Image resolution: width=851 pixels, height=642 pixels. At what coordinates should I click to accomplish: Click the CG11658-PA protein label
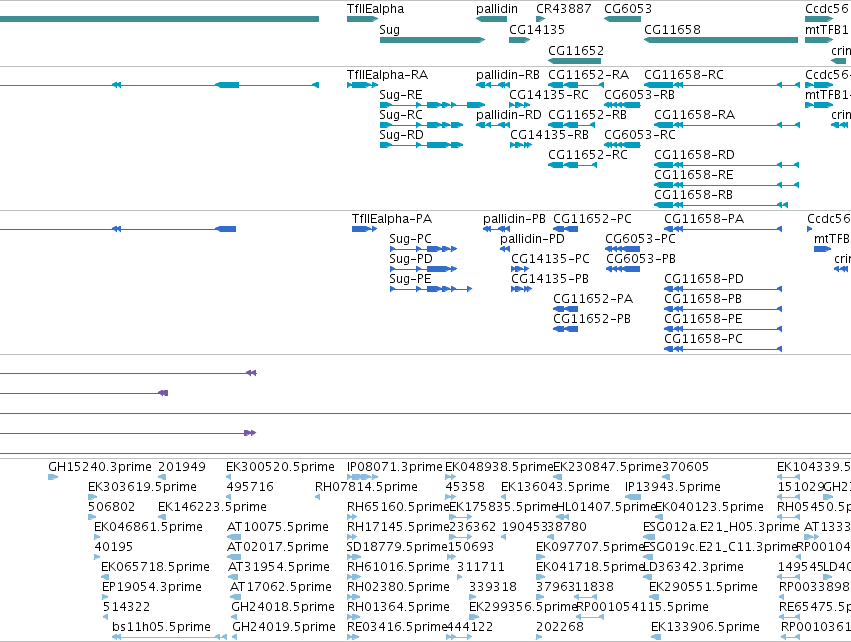(704, 219)
